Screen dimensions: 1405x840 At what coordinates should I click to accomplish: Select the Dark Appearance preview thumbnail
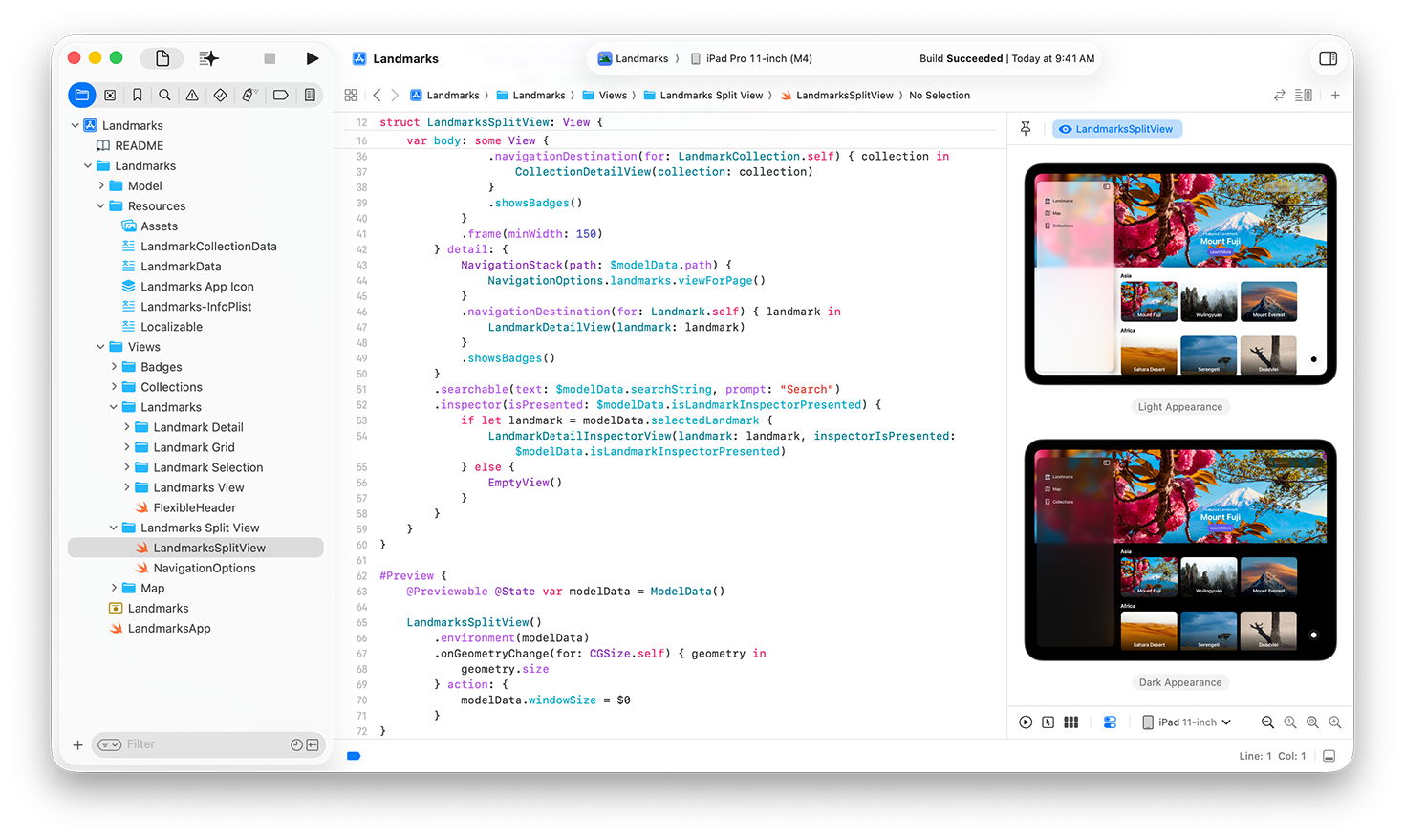click(1179, 549)
